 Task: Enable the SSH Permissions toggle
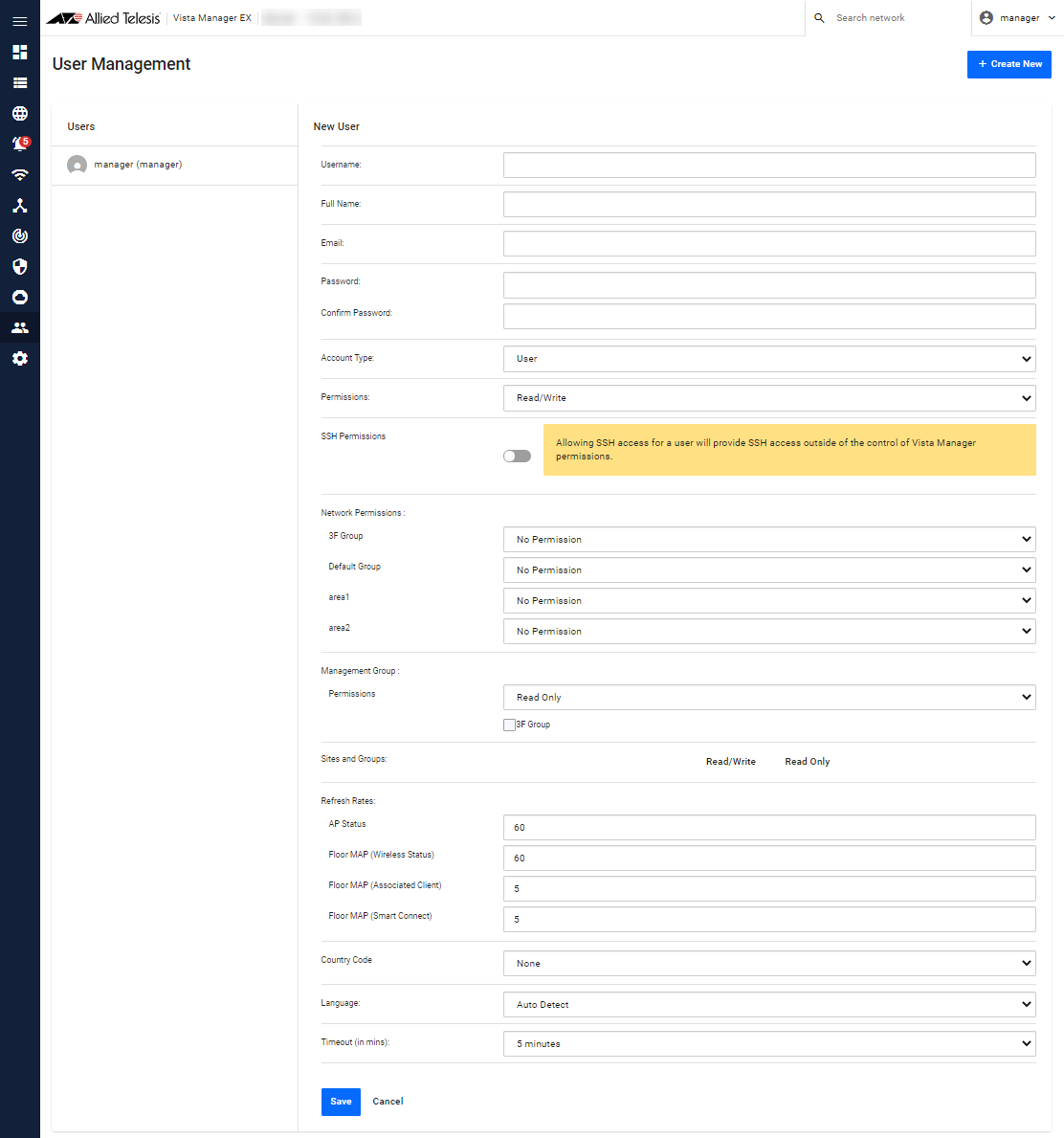517,457
